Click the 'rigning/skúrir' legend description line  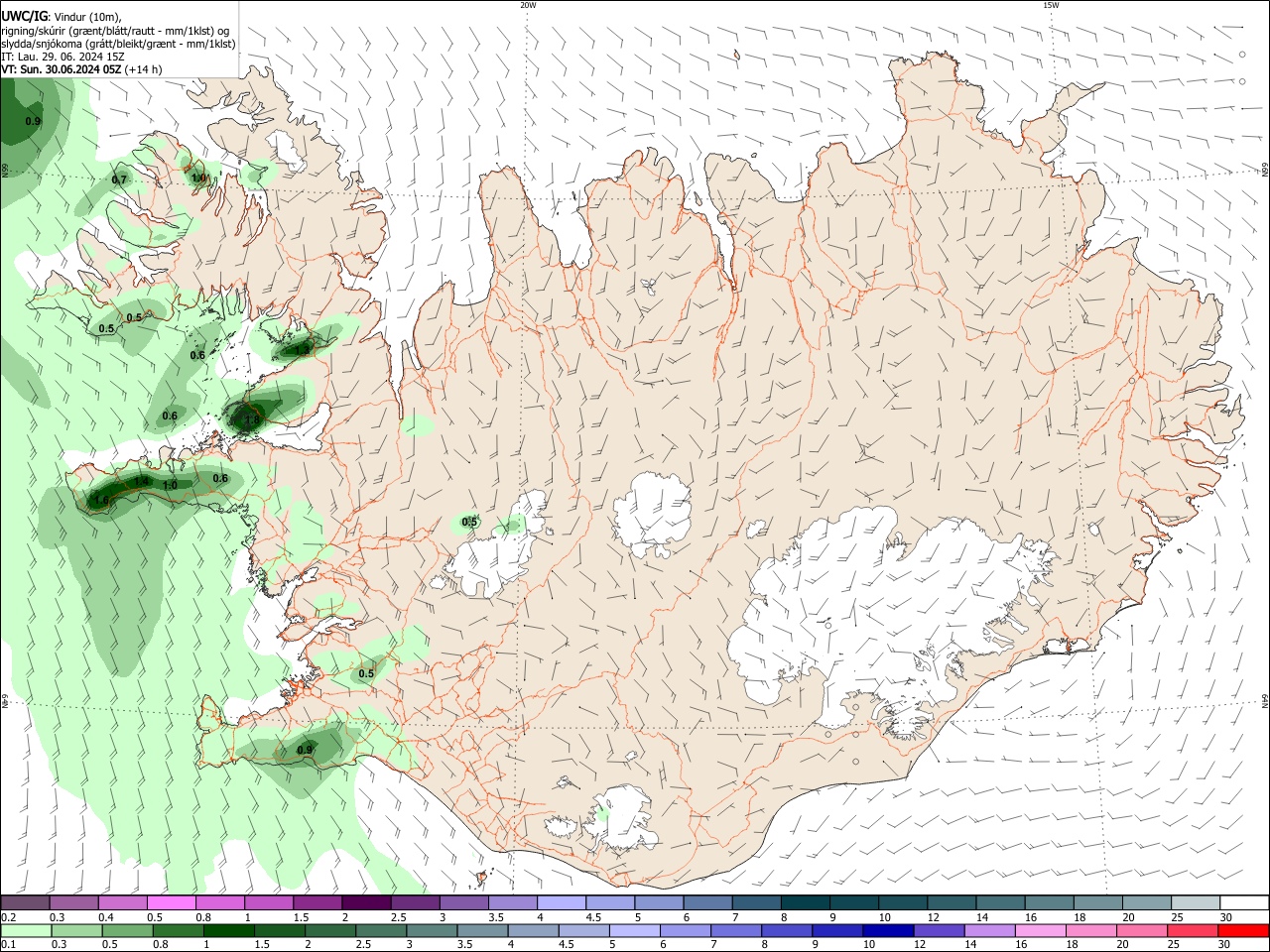pos(115,31)
